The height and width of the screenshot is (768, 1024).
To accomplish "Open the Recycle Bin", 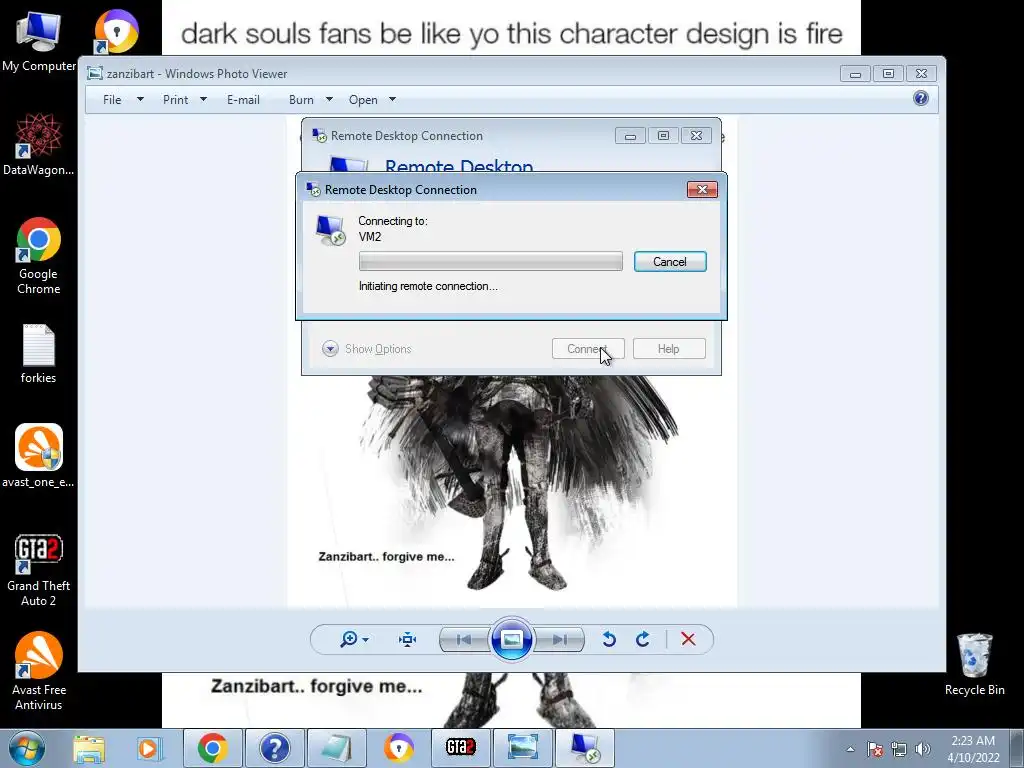I will (974, 664).
